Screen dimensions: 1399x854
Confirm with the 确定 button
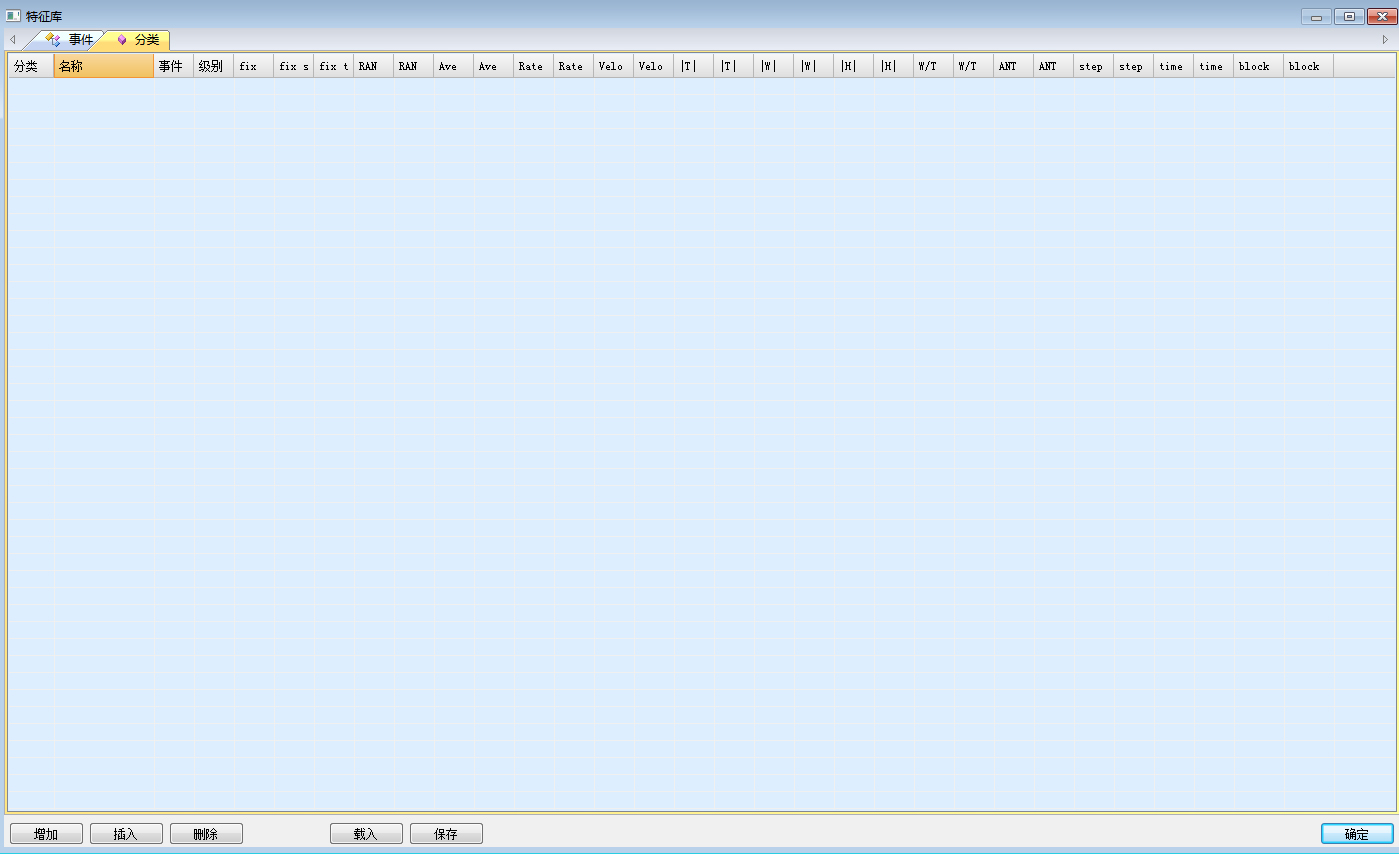pos(1357,834)
